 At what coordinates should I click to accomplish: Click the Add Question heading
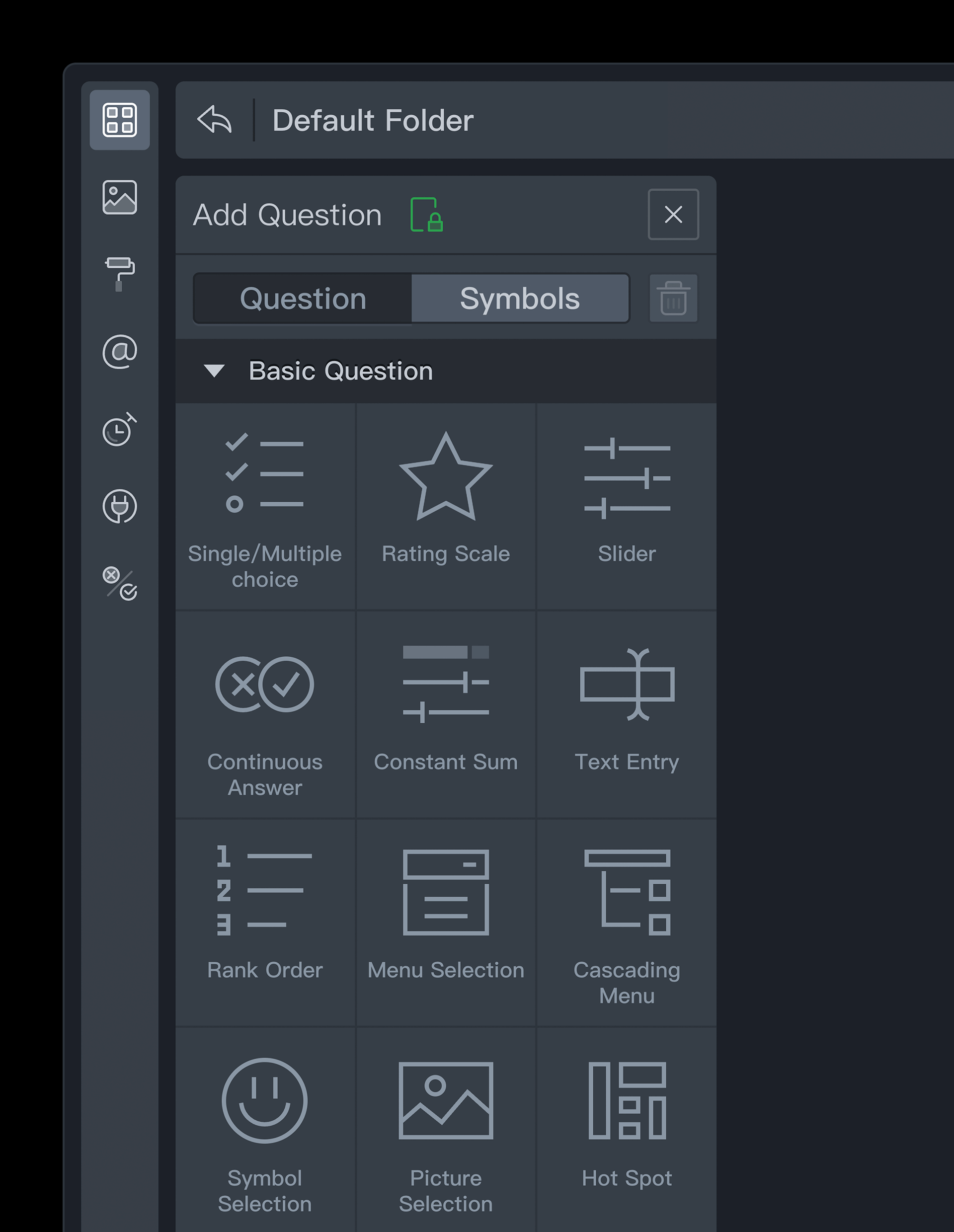point(287,215)
